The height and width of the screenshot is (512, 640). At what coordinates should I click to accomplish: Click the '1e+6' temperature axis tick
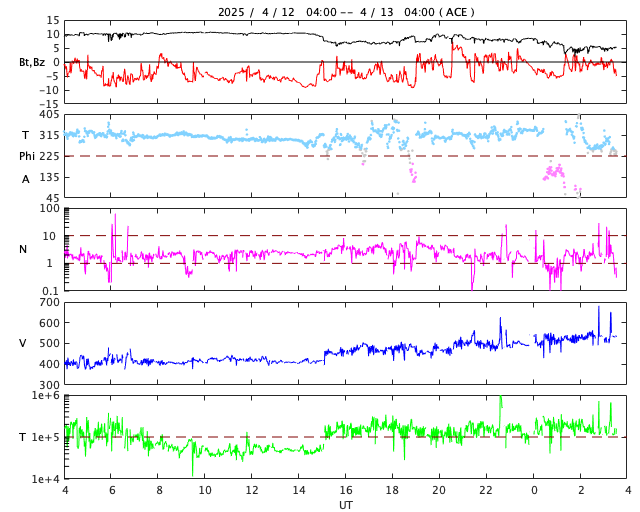tap(46, 395)
